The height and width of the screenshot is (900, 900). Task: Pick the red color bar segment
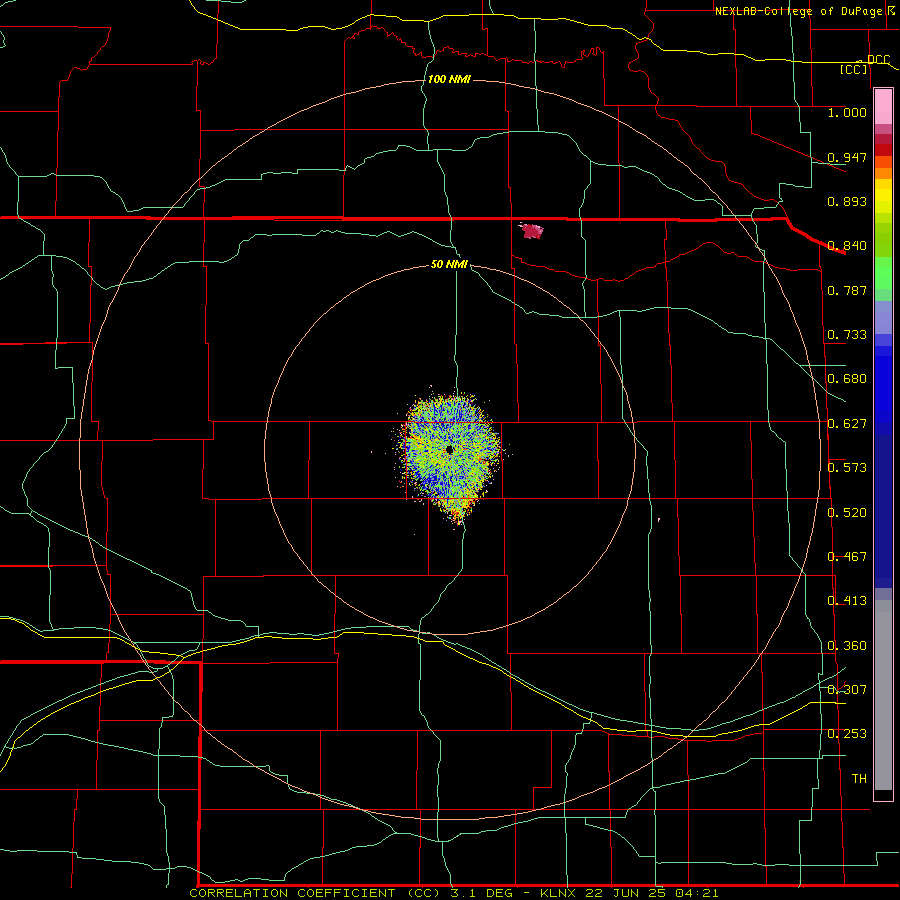(883, 150)
